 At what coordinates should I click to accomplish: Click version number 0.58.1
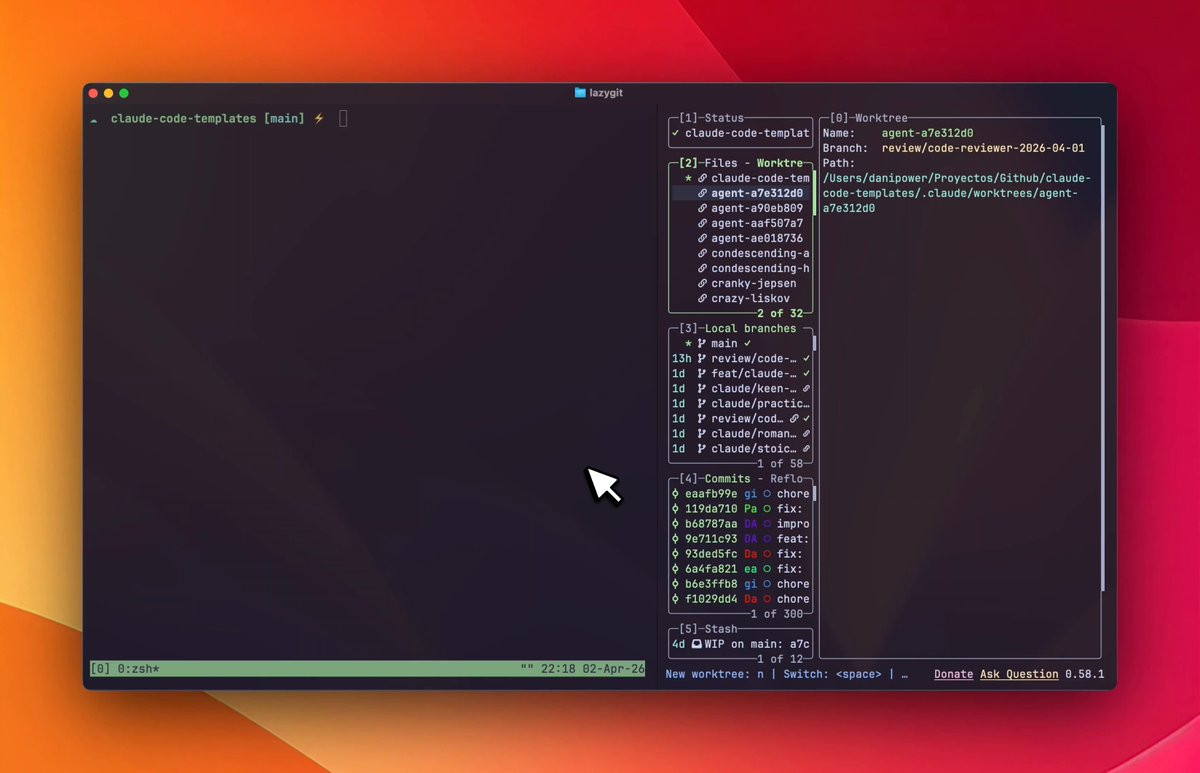point(1084,674)
